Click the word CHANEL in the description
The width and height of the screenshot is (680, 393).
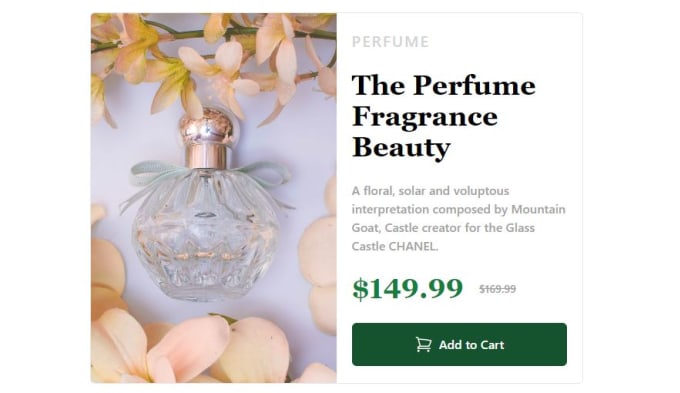[412, 246]
